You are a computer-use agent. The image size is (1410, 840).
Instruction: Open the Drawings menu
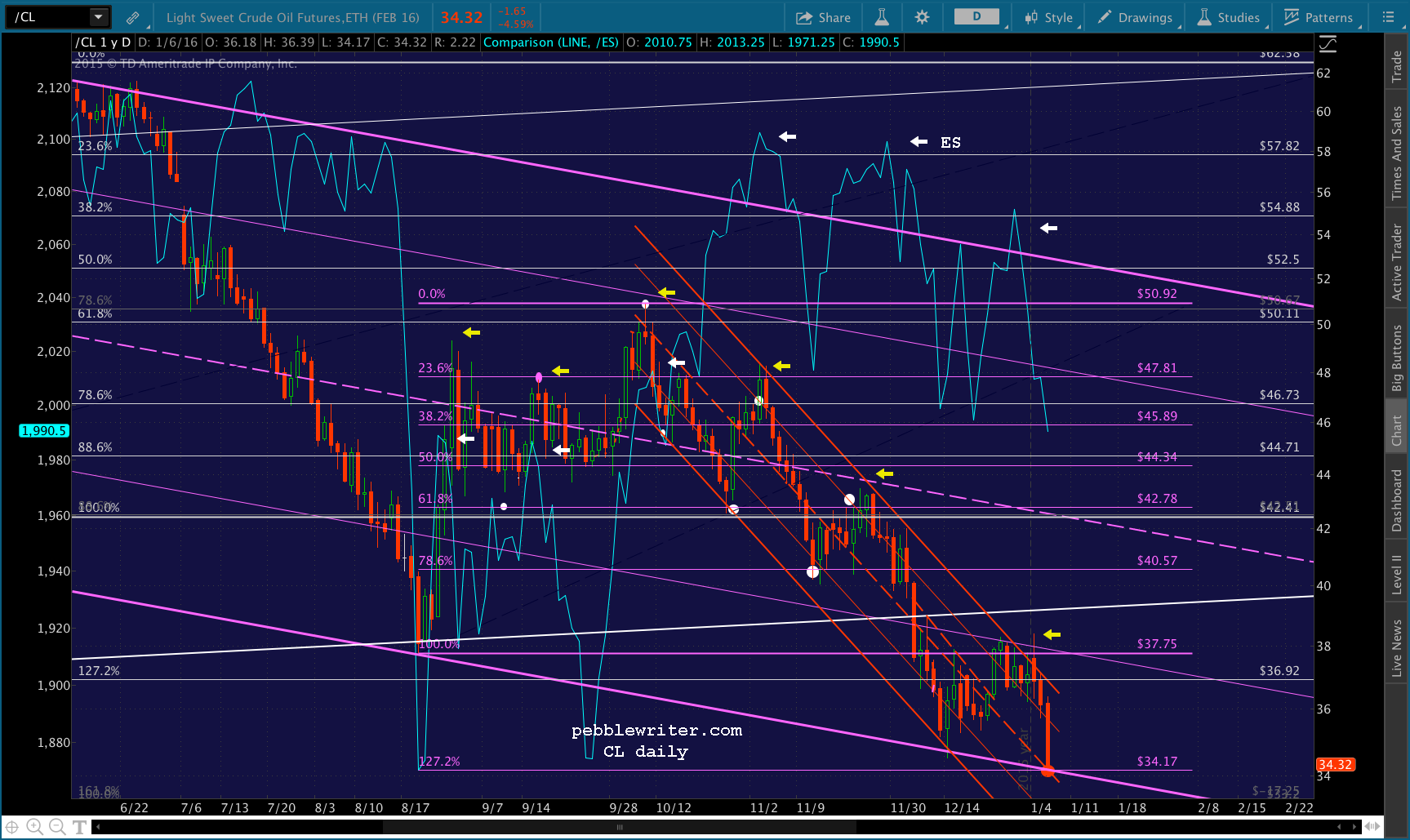tap(1136, 17)
